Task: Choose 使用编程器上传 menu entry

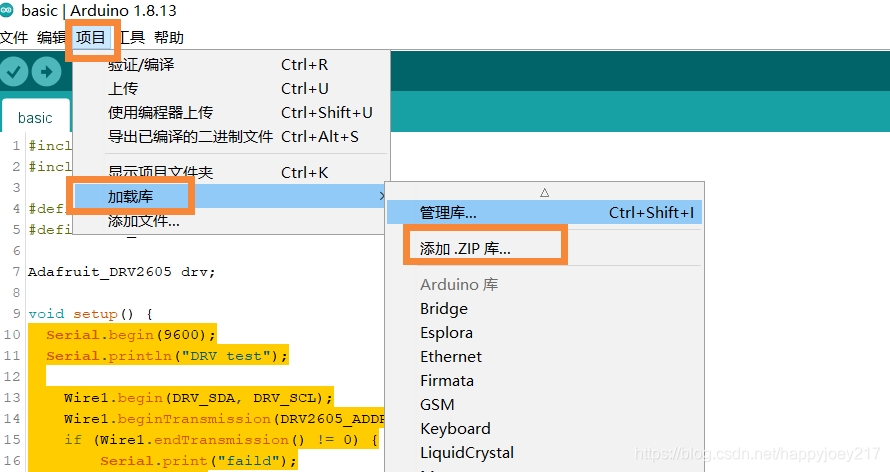Action: click(x=232, y=112)
